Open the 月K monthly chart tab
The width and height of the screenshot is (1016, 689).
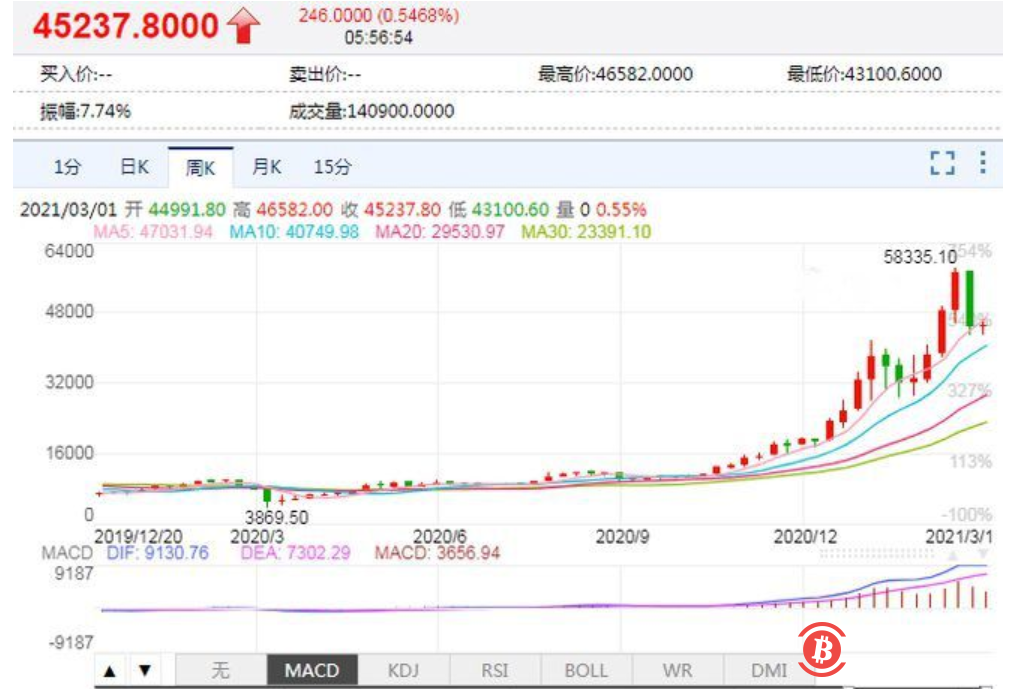click(264, 167)
